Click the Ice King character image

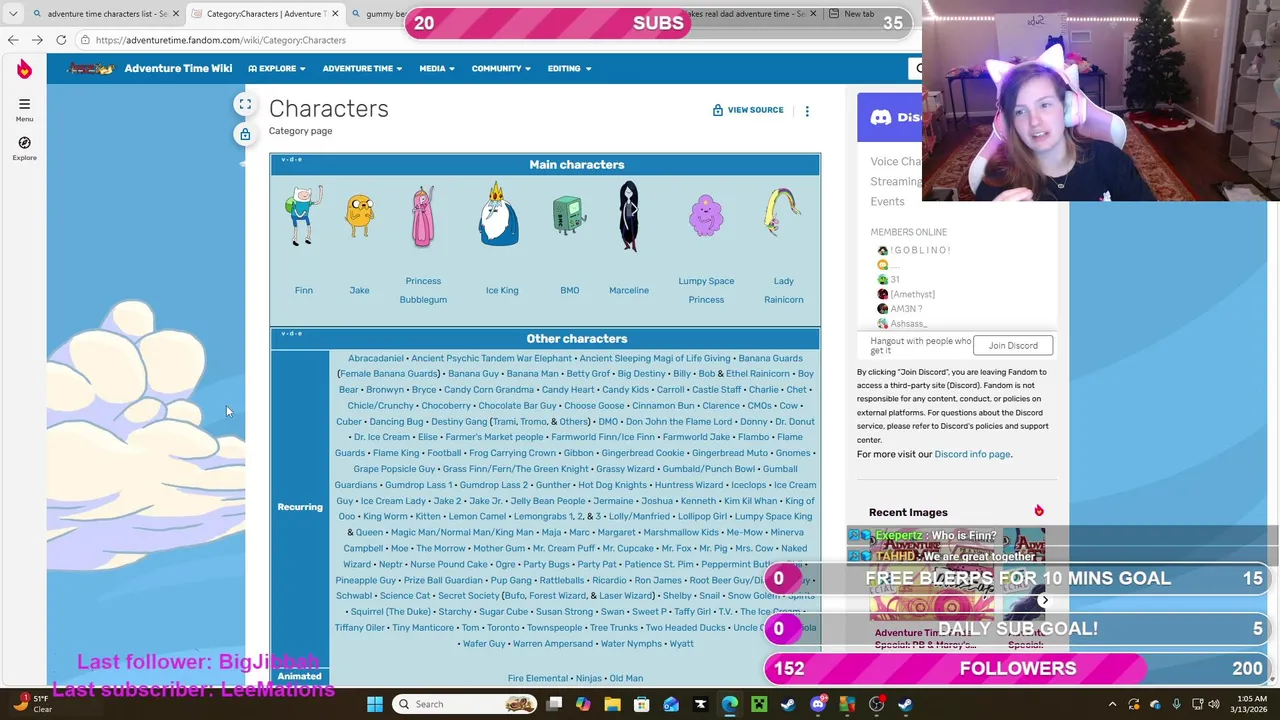tap(498, 214)
